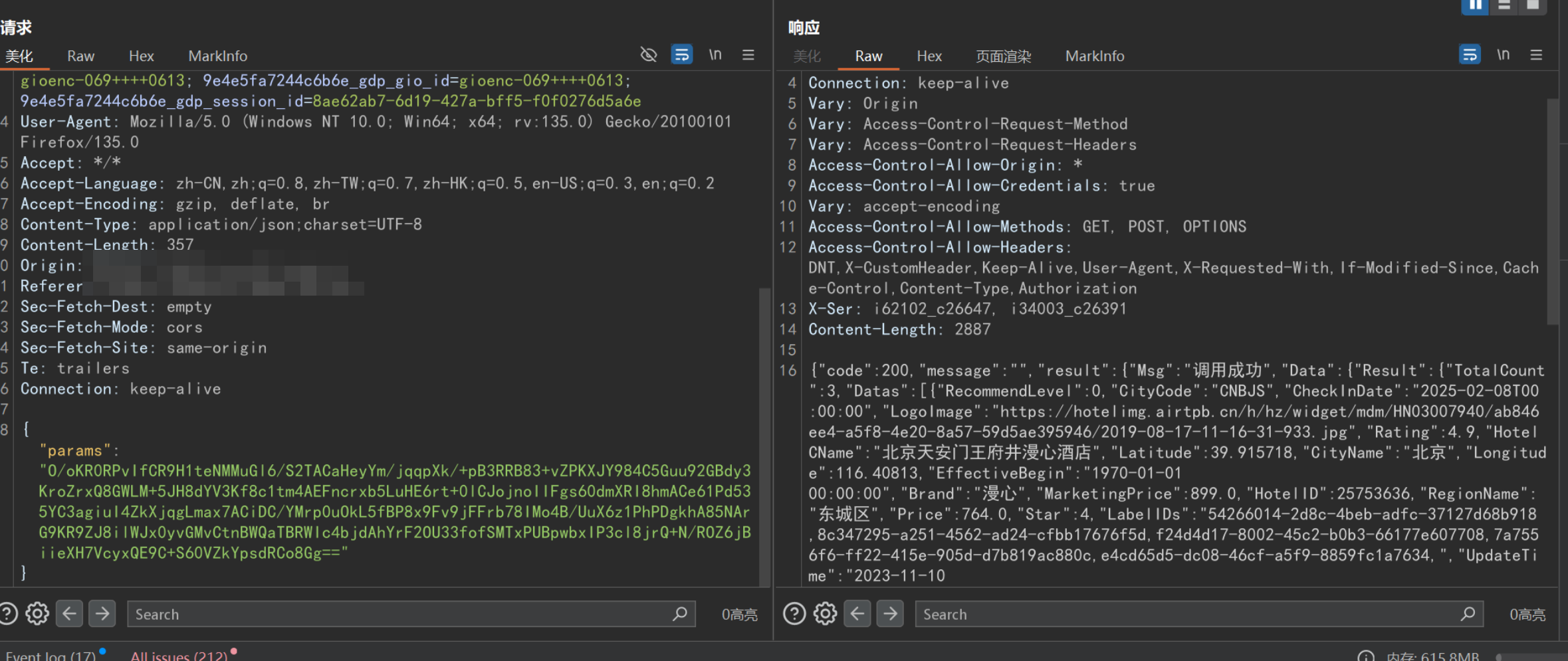This screenshot has height=661, width=1568.
Task: Open response panel hamburger menu
Action: 1536,54
